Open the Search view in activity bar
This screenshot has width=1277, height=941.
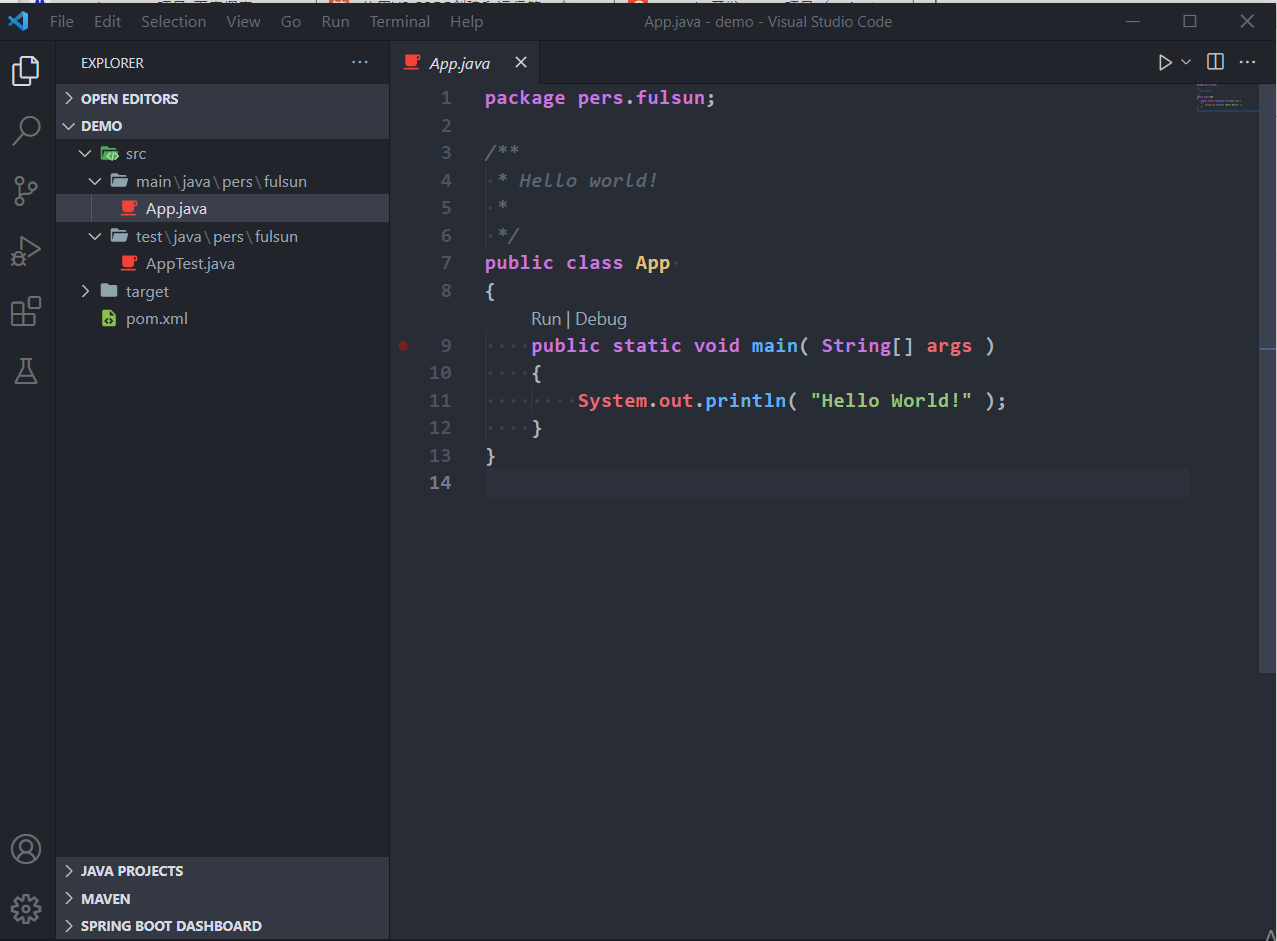pyautogui.click(x=26, y=129)
